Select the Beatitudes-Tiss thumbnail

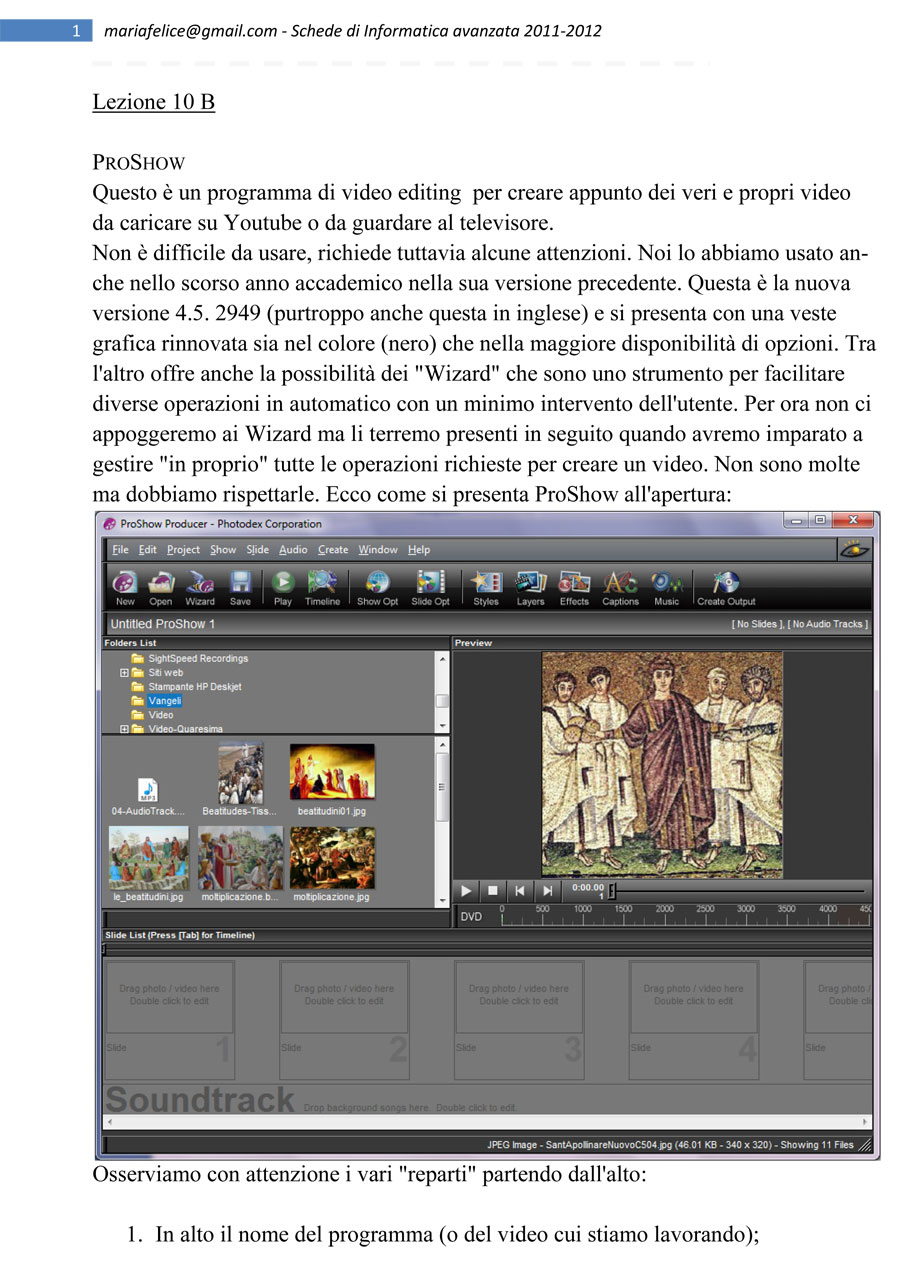pos(241,779)
